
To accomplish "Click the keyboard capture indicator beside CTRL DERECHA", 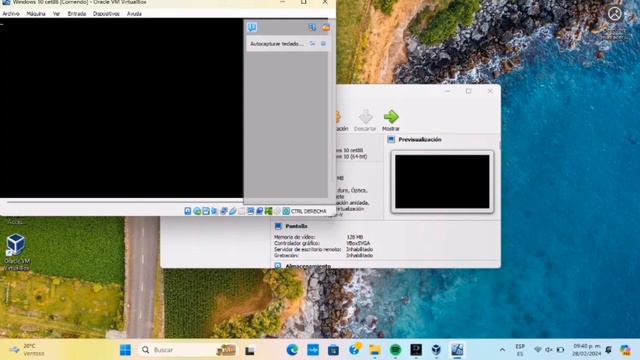I will (x=286, y=211).
